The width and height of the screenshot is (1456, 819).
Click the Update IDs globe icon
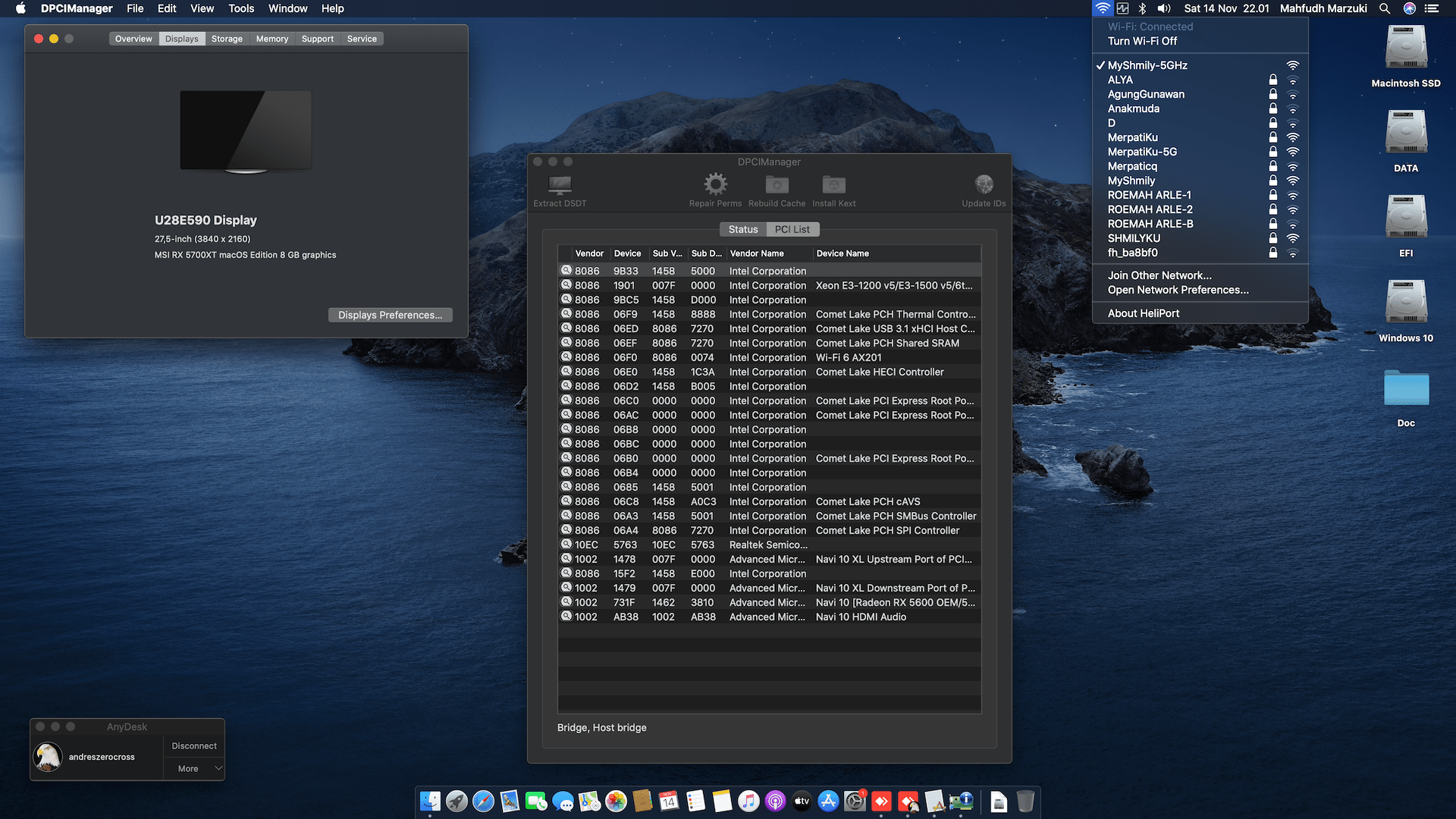[984, 184]
